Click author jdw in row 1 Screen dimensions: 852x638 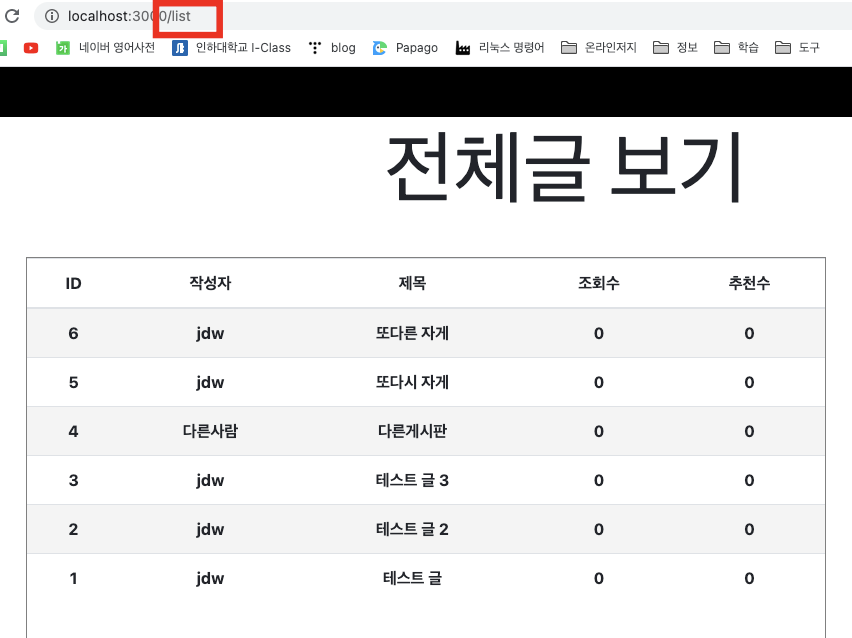[210, 578]
